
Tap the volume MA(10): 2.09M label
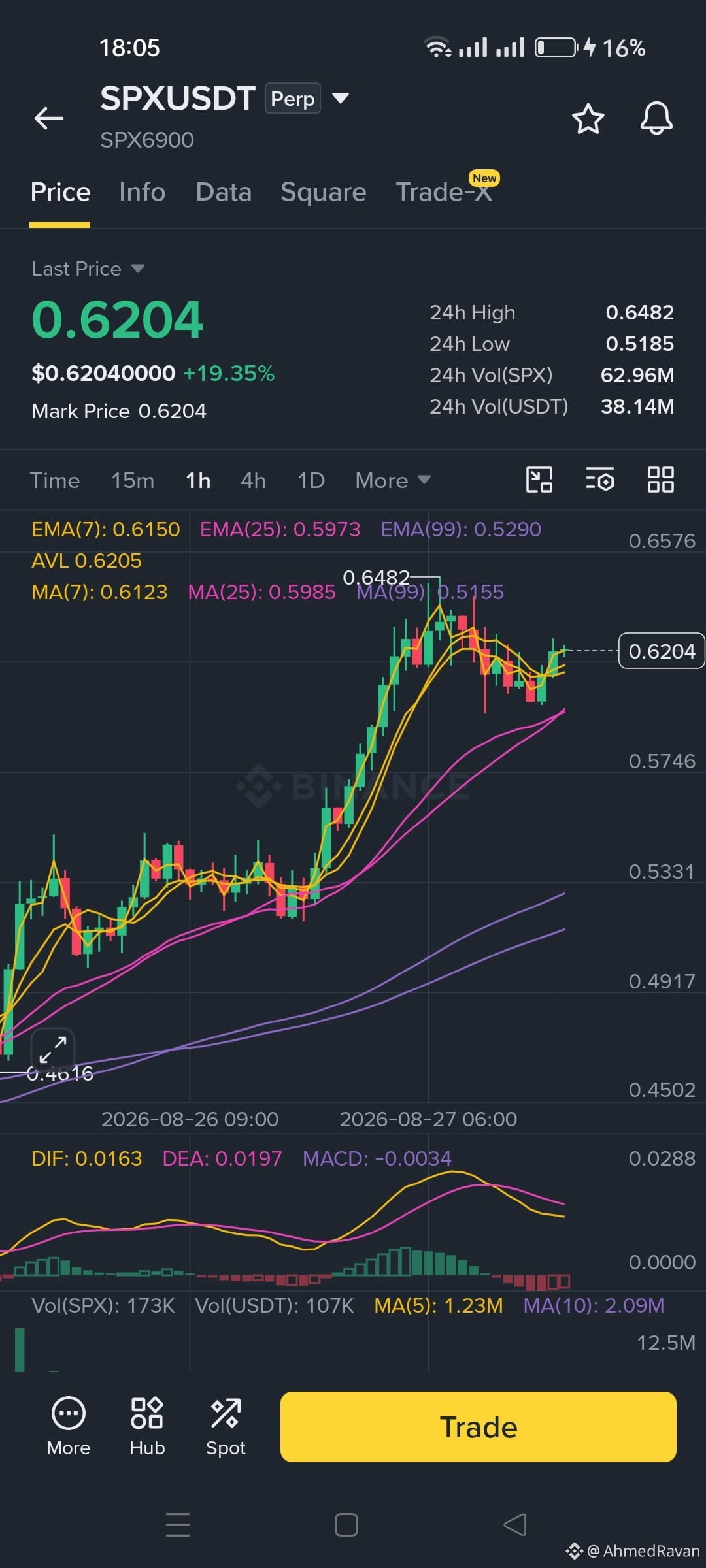(x=594, y=1305)
